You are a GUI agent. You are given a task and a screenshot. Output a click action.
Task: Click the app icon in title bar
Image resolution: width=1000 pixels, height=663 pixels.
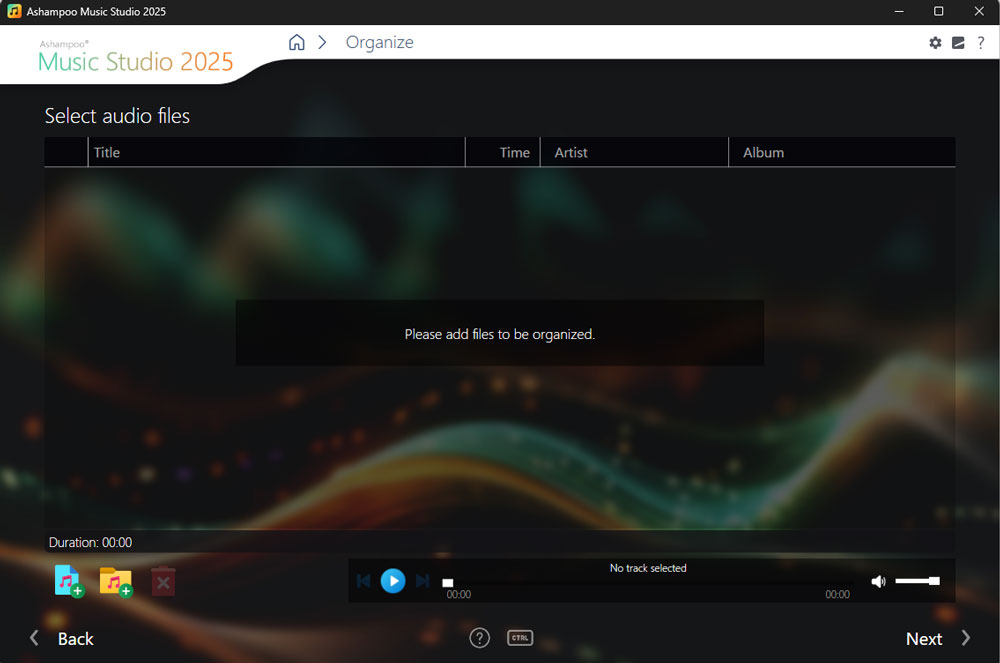14,11
